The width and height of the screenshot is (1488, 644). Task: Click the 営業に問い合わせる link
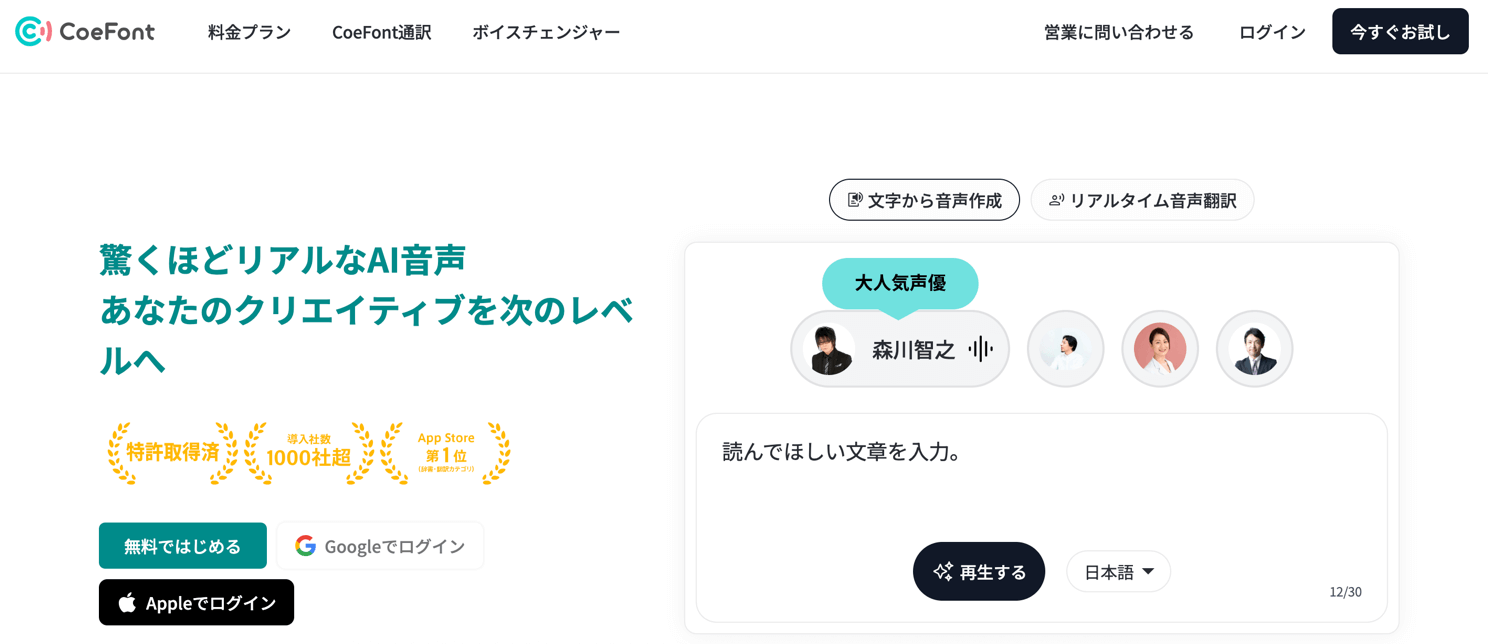[x=1118, y=32]
